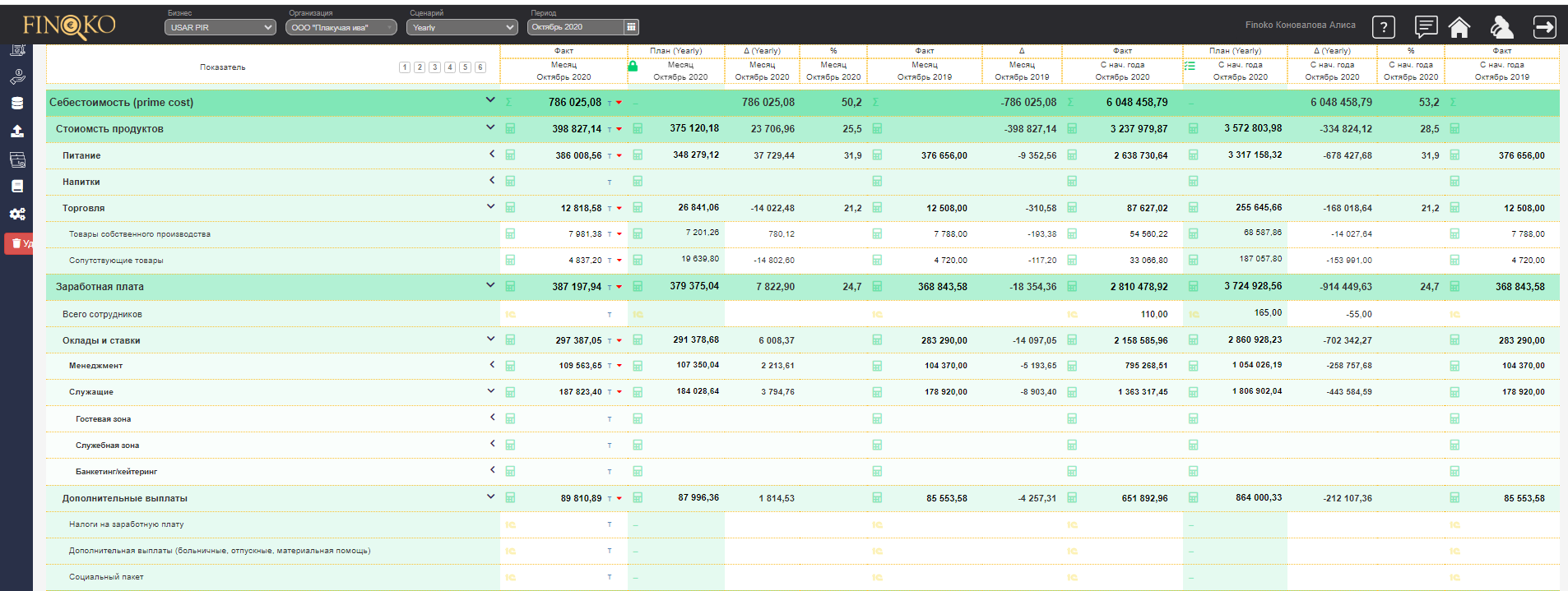
Task: Expand the Напитки row
Action: (492, 180)
